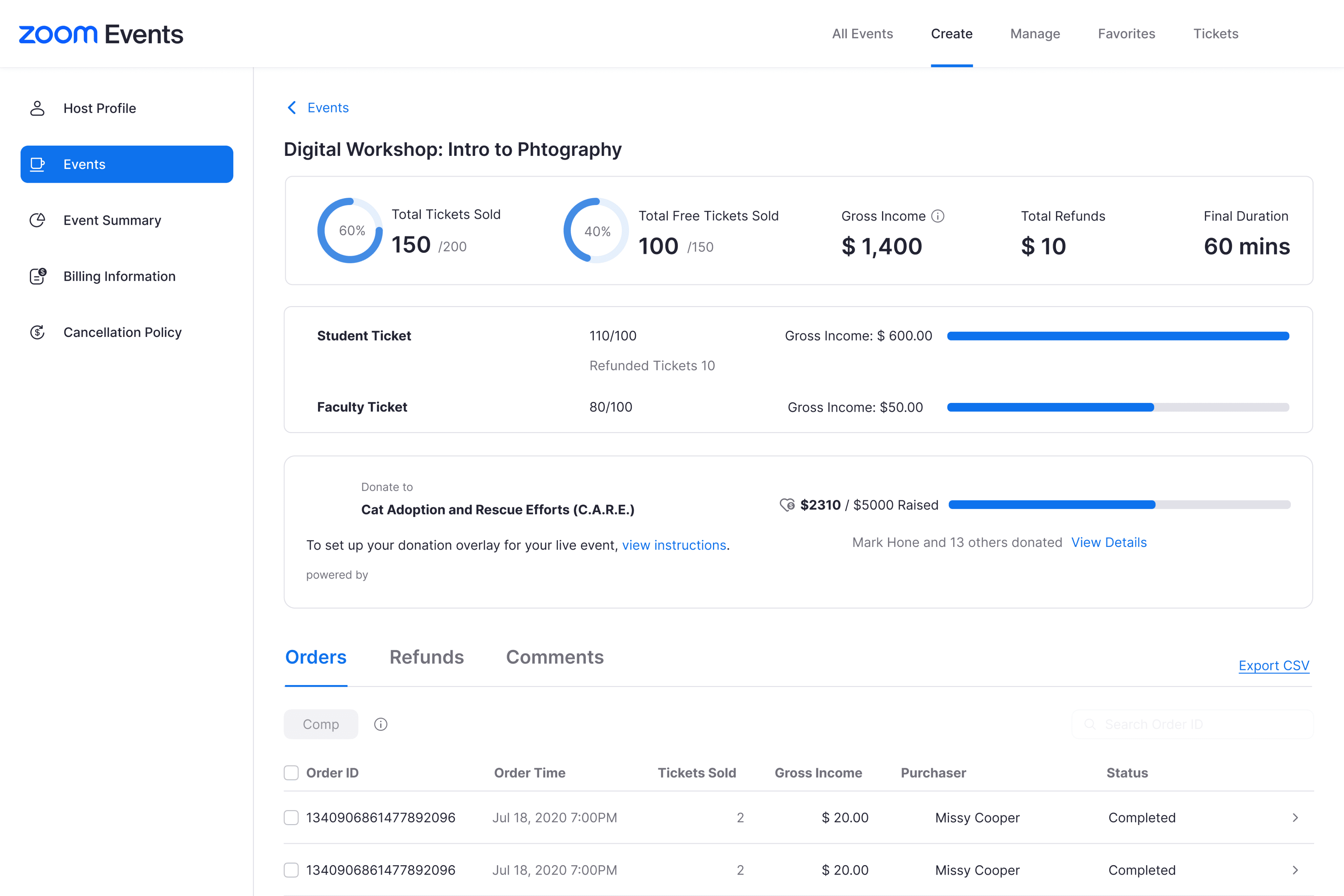Click the Faculty Ticket progress bar
This screenshot has width=1344, height=896.
1118,407
